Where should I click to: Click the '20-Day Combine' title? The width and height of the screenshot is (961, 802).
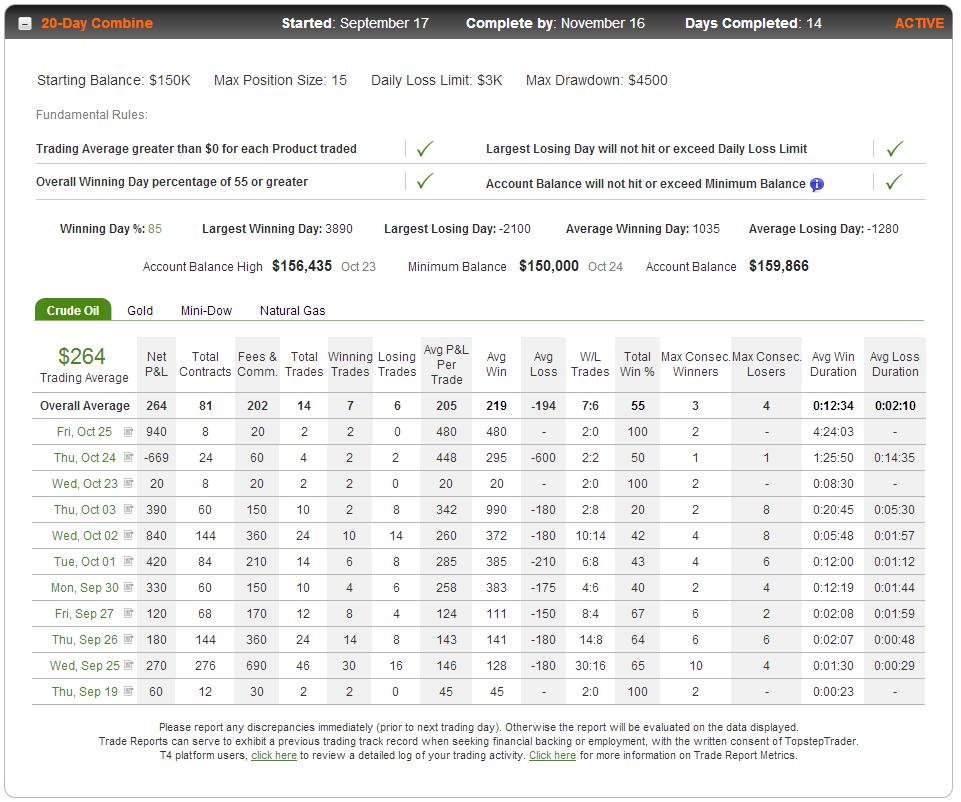[97, 23]
